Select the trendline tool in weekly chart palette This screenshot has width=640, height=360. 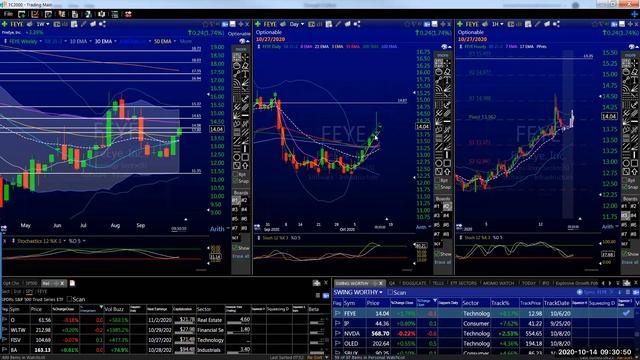pyautogui.click(x=237, y=74)
